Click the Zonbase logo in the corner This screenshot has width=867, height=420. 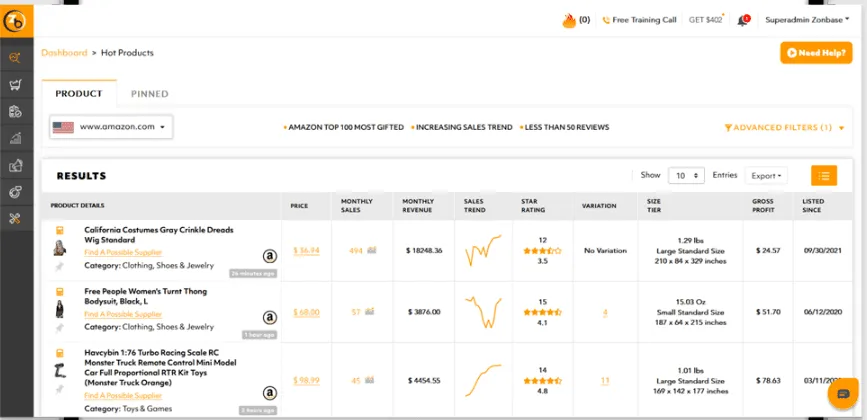14,21
